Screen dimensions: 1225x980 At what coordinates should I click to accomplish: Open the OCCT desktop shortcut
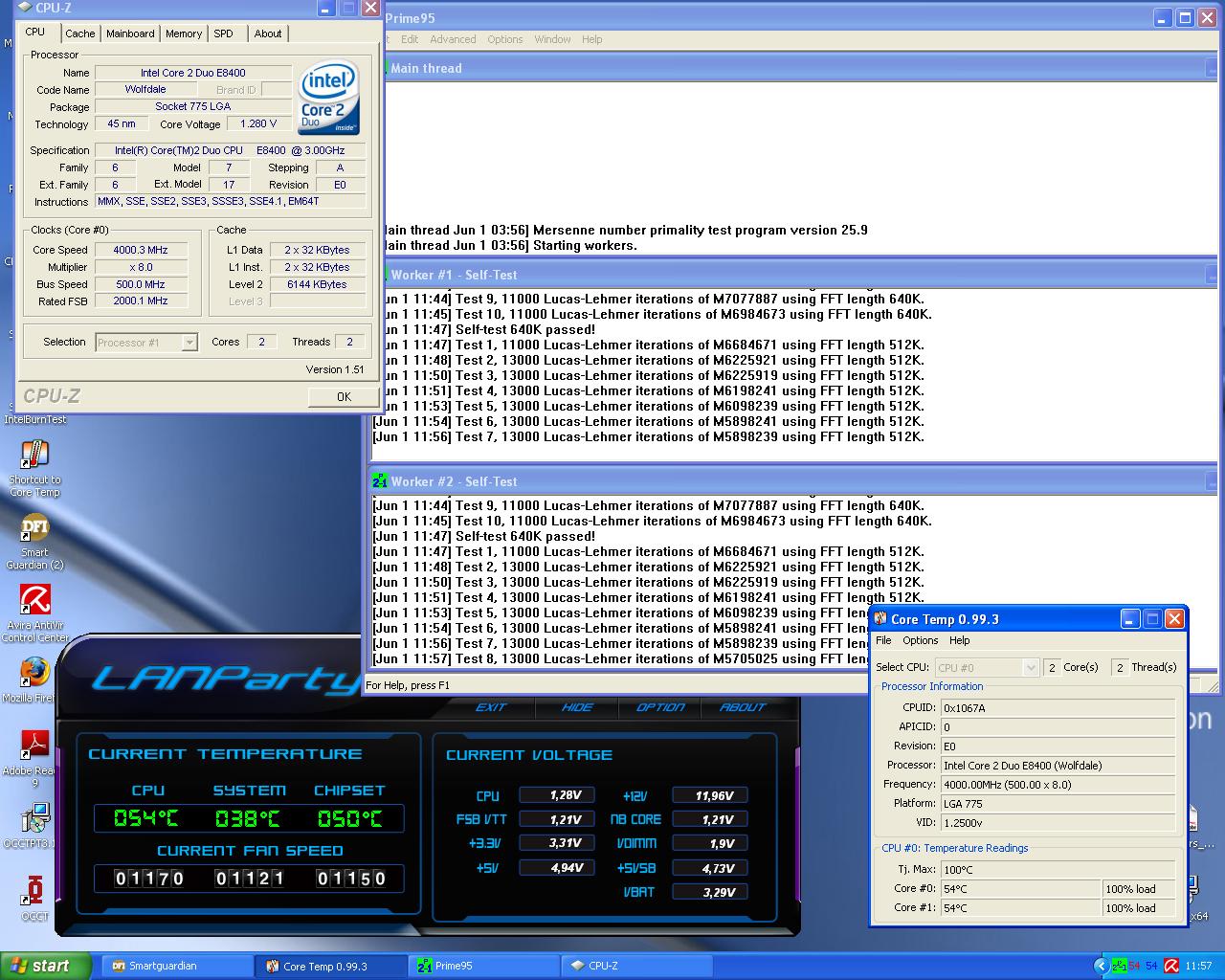pos(35,891)
